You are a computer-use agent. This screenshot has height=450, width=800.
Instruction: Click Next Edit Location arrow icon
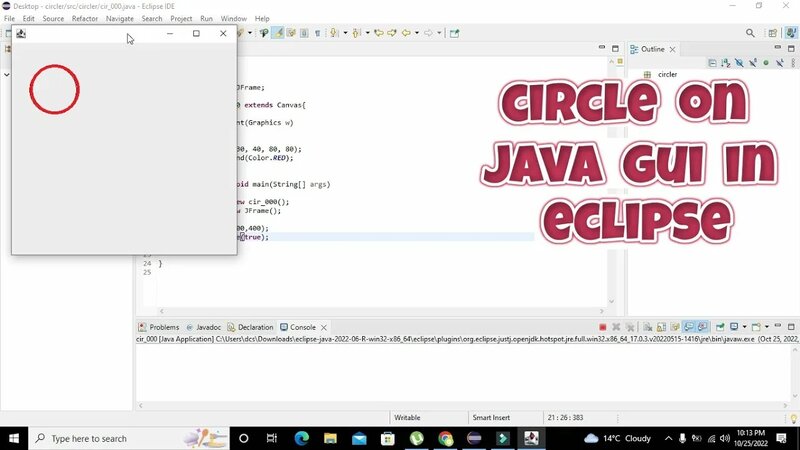[x=392, y=33]
